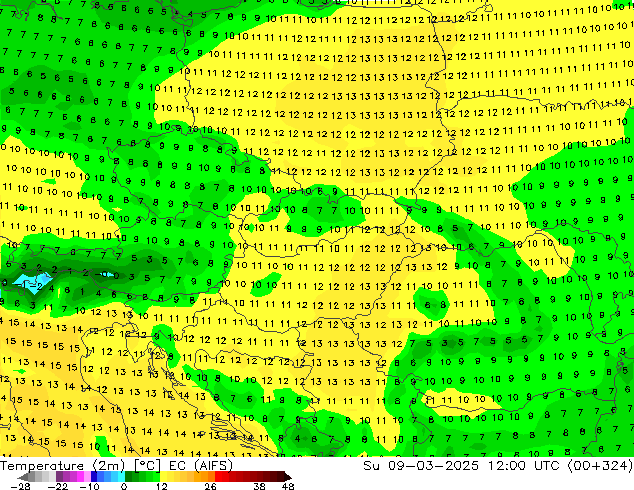This screenshot has height=490, width=634.
Task: Click the cyan below-zero patch on the map
Action: 33,282
